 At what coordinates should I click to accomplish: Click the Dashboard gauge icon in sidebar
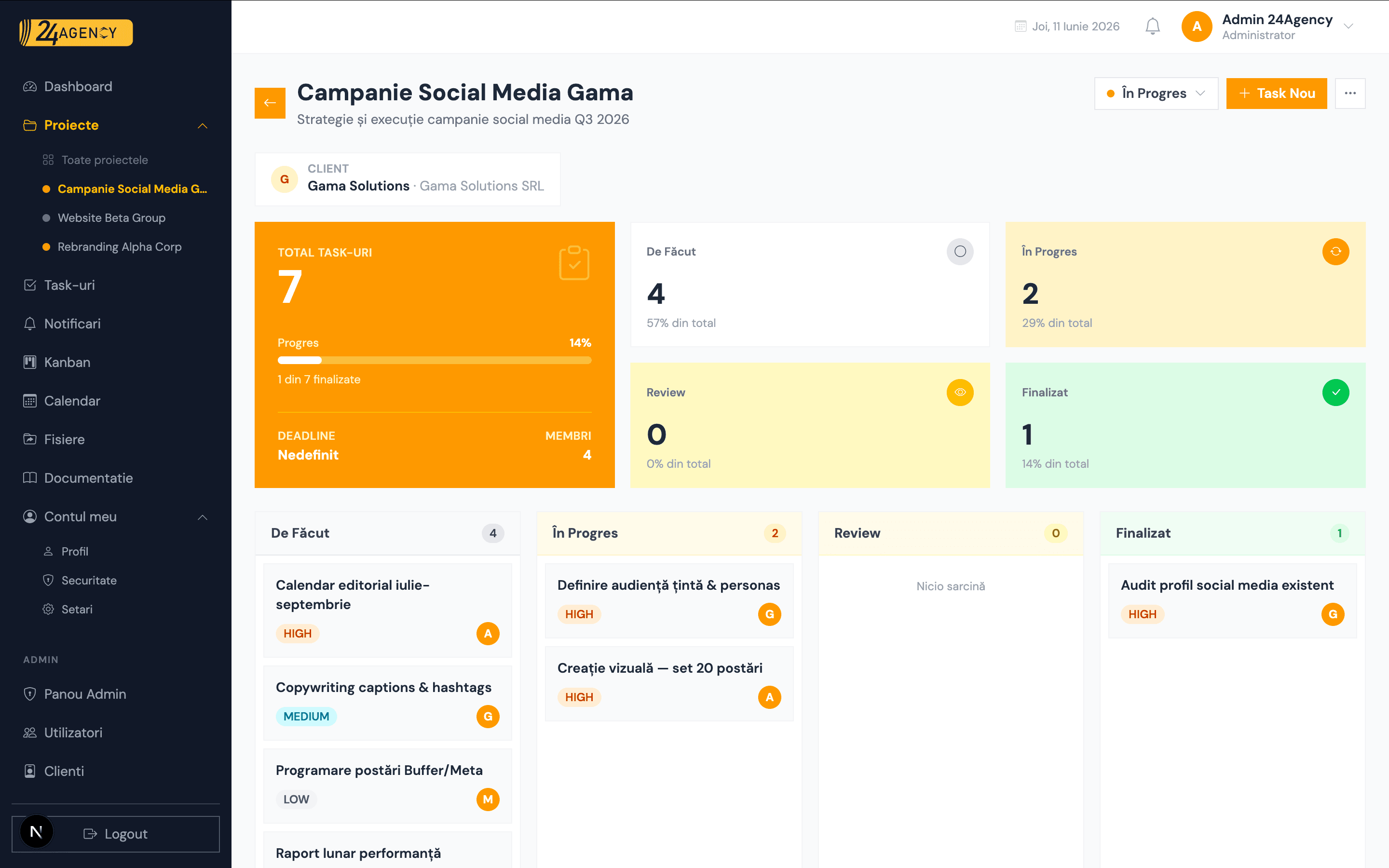tap(30, 87)
